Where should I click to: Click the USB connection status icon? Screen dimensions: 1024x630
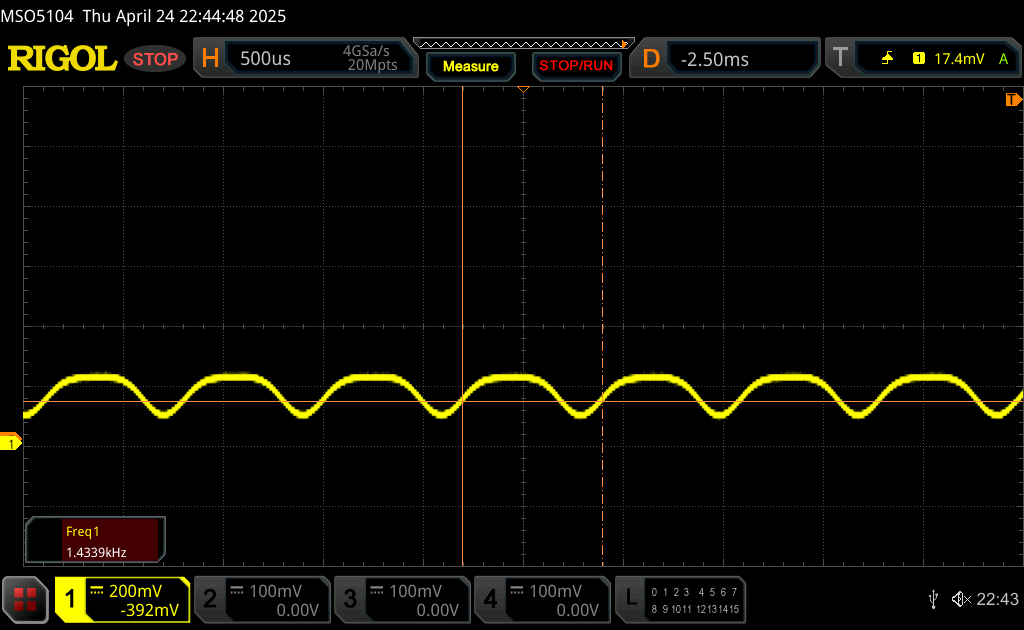[x=933, y=599]
